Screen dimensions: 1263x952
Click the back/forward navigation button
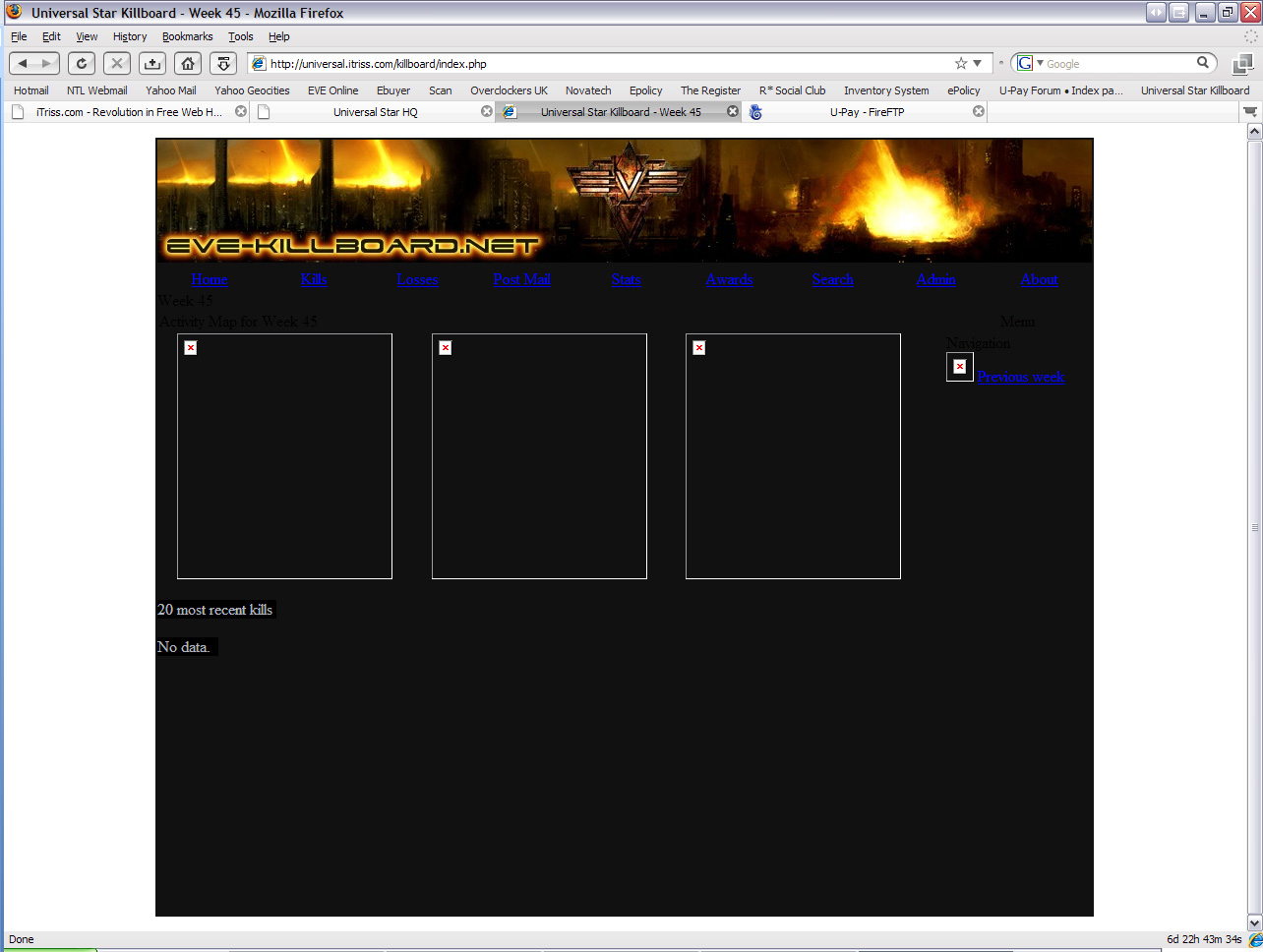[34, 63]
